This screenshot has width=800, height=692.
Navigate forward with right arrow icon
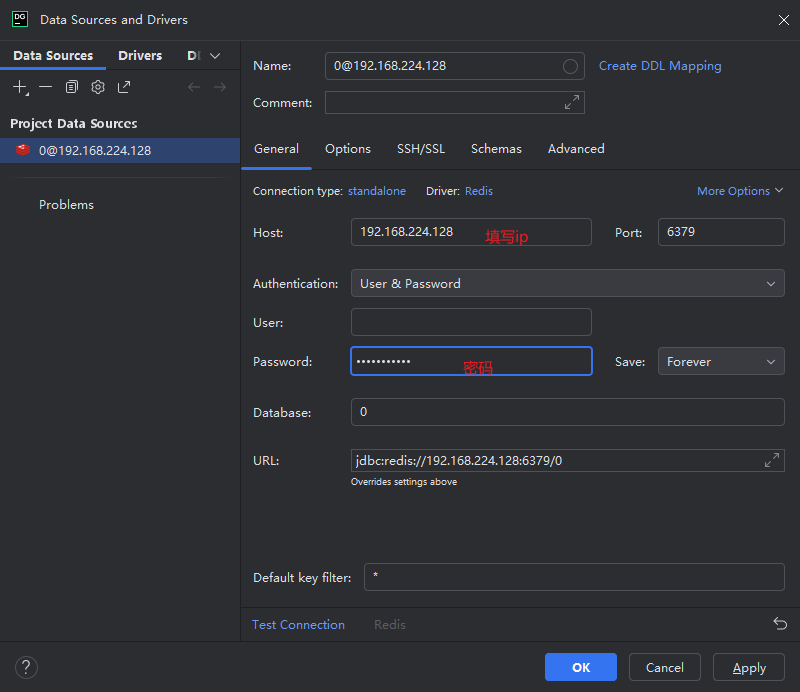(x=220, y=87)
